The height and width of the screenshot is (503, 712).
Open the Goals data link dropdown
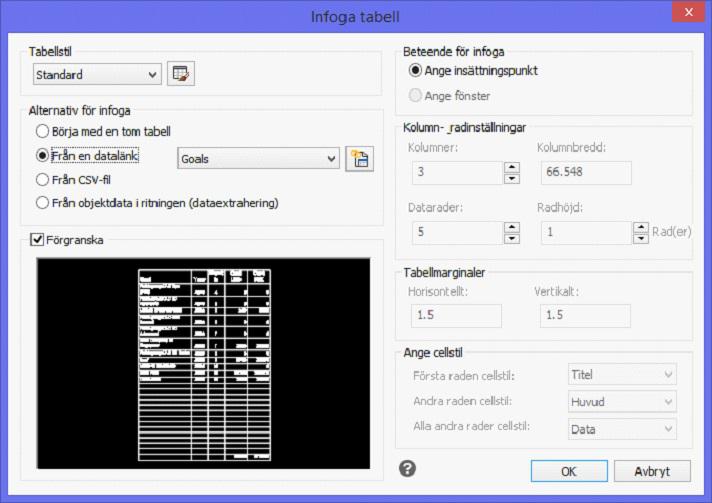[258, 159]
